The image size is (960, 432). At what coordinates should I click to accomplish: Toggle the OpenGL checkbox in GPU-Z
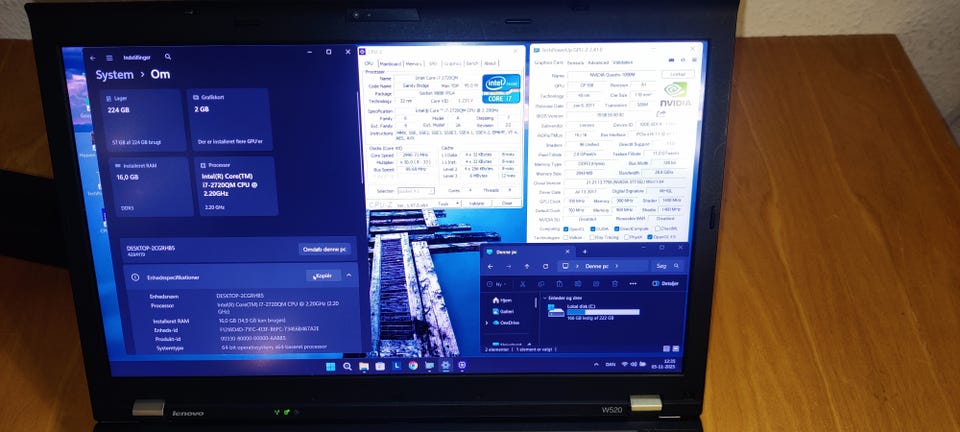click(x=650, y=237)
